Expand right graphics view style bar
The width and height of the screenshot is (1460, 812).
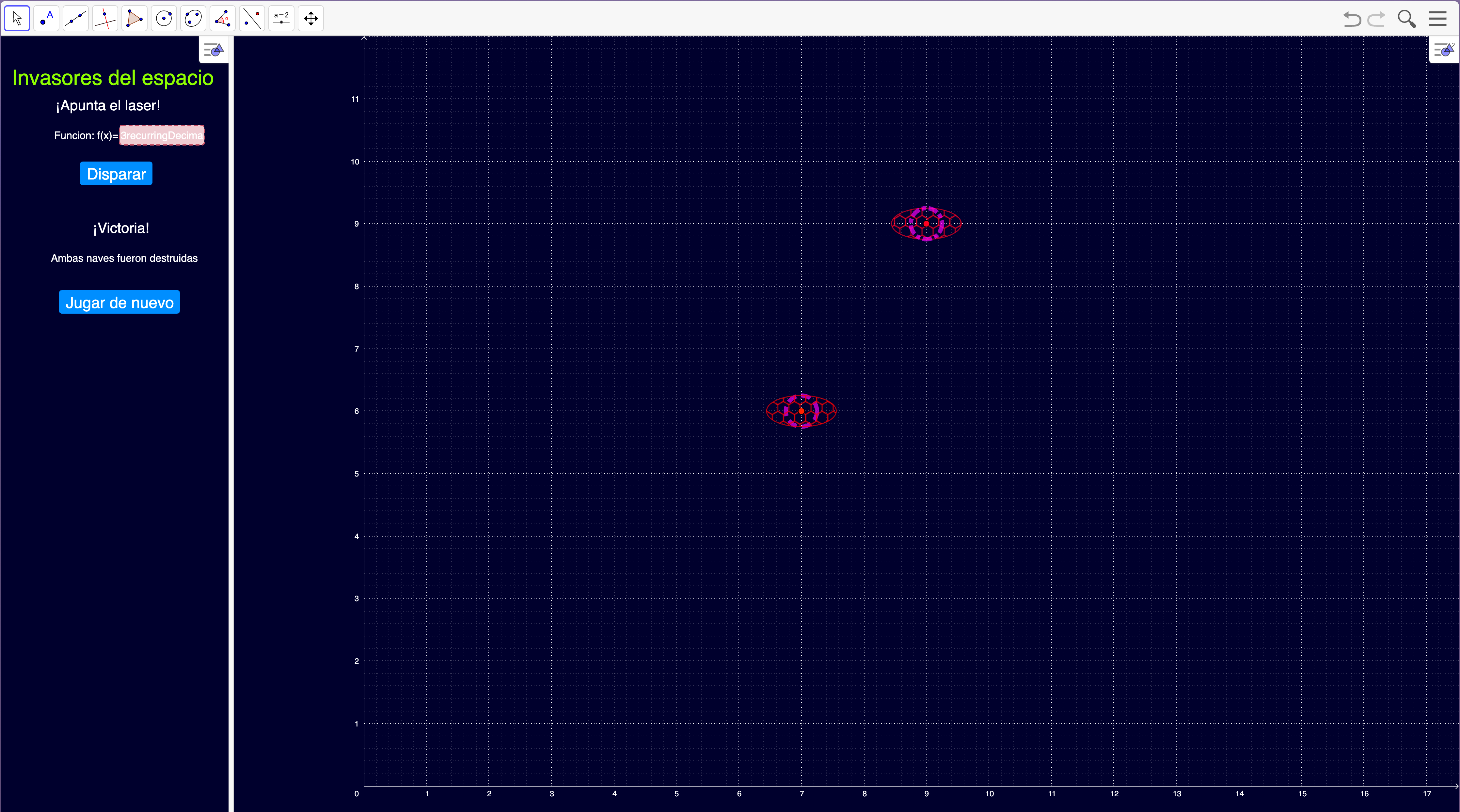coord(1444,51)
